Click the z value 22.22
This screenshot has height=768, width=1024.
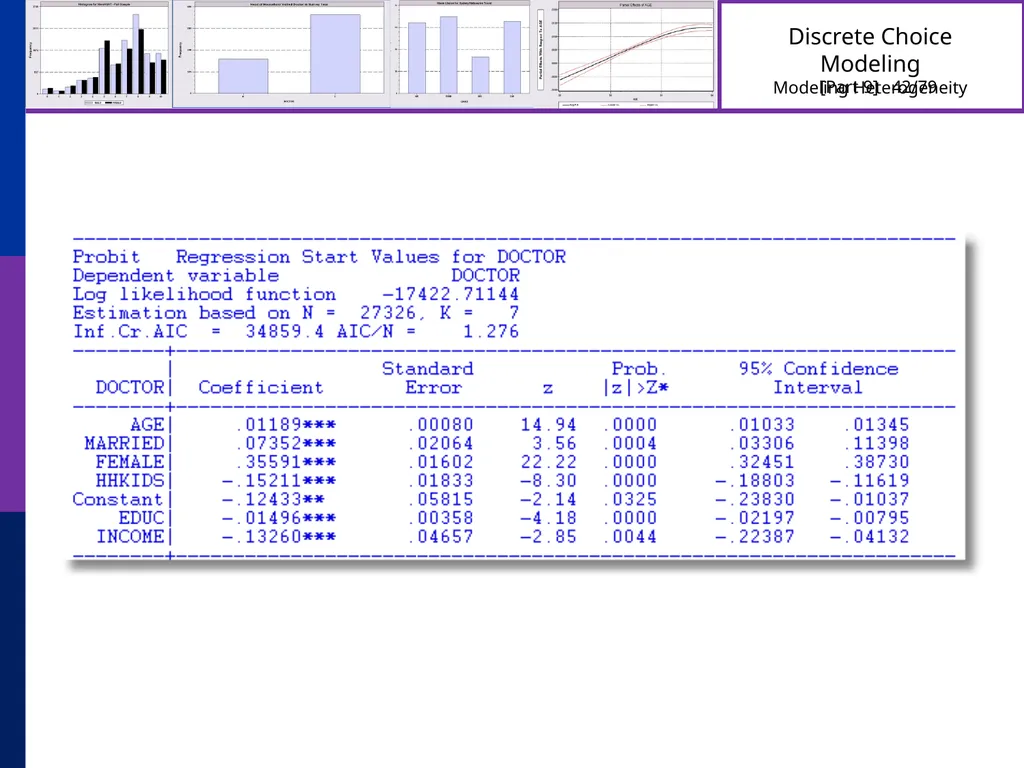pos(549,462)
